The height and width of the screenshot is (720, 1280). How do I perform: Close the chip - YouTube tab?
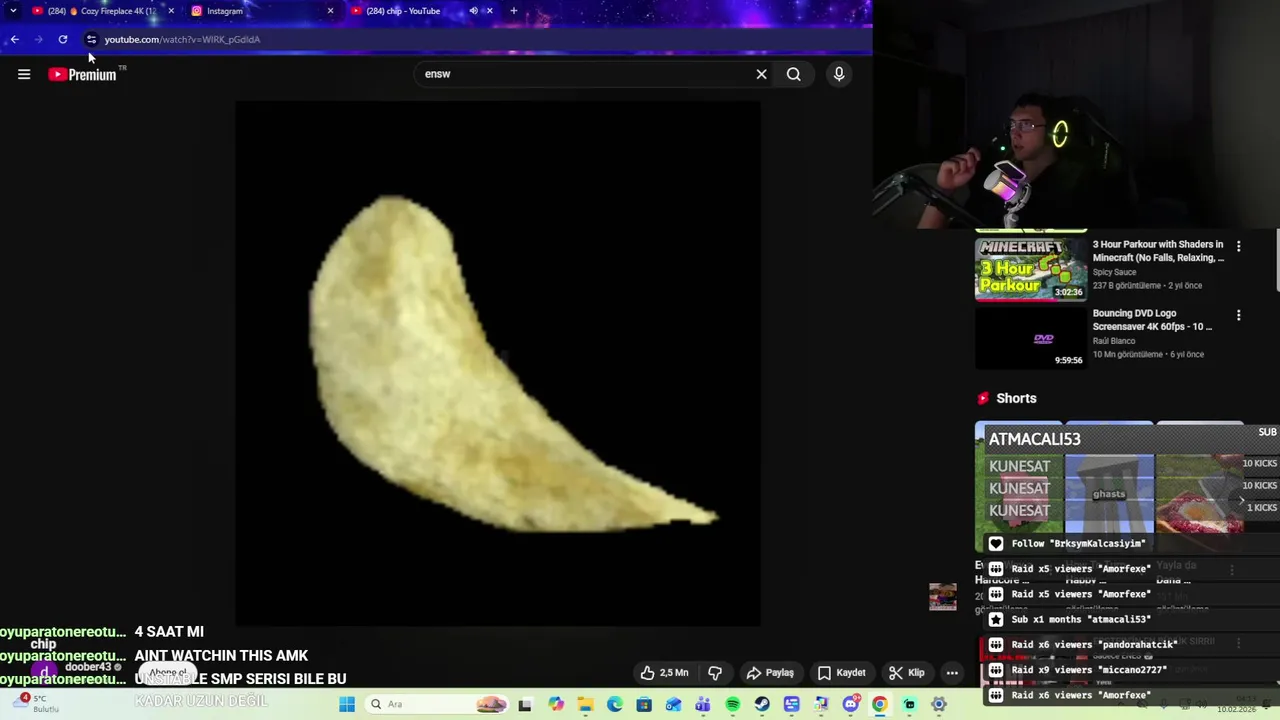pos(489,11)
